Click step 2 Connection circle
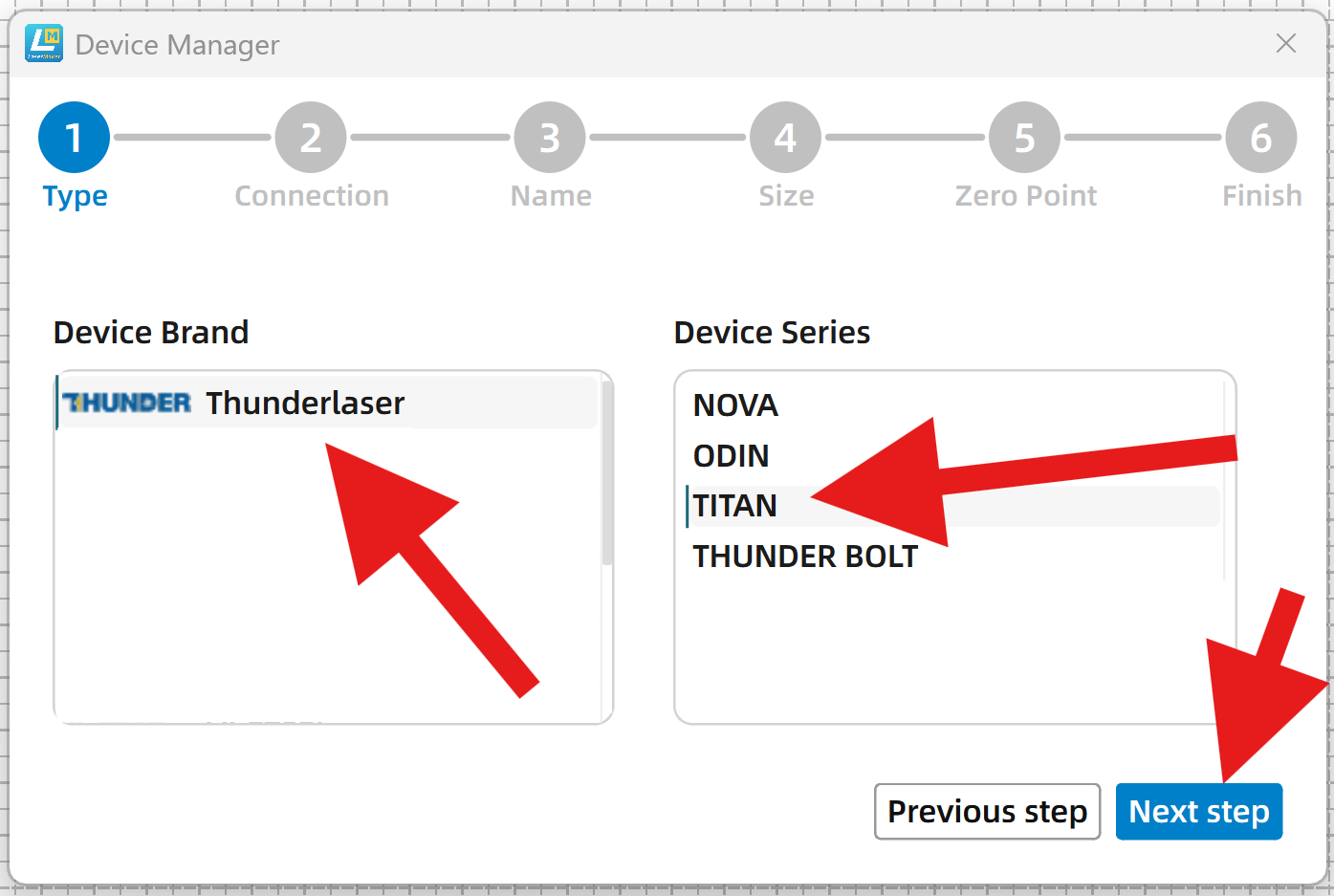This screenshot has height=896, width=1334. click(311, 138)
